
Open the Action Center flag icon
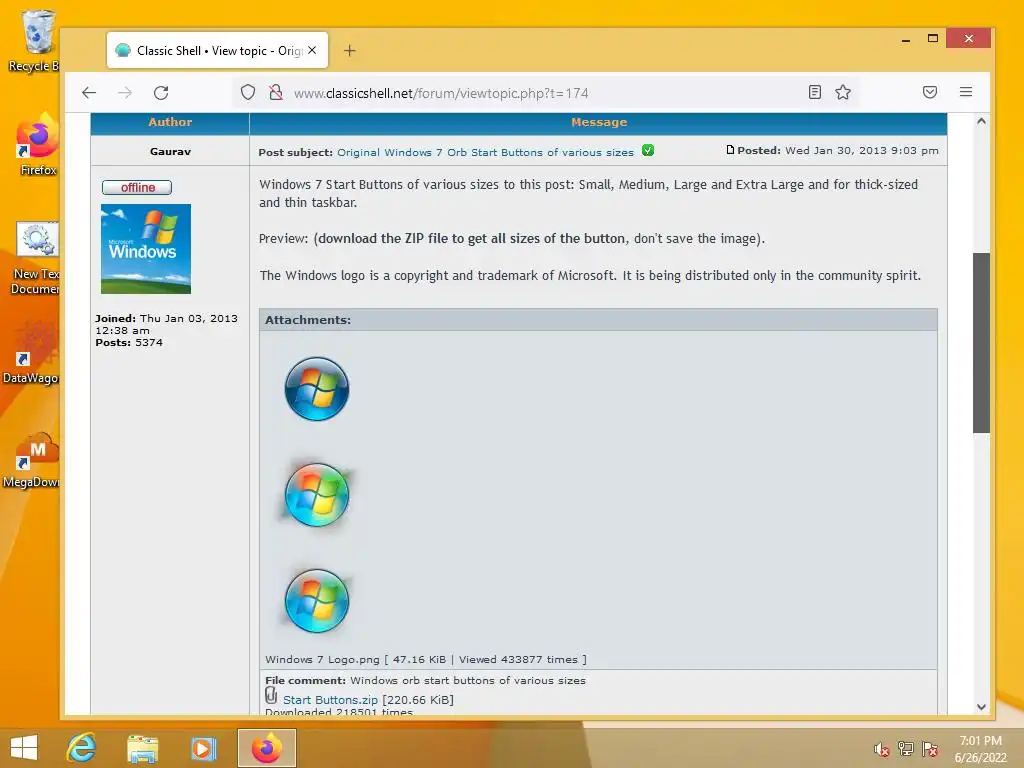click(x=930, y=749)
